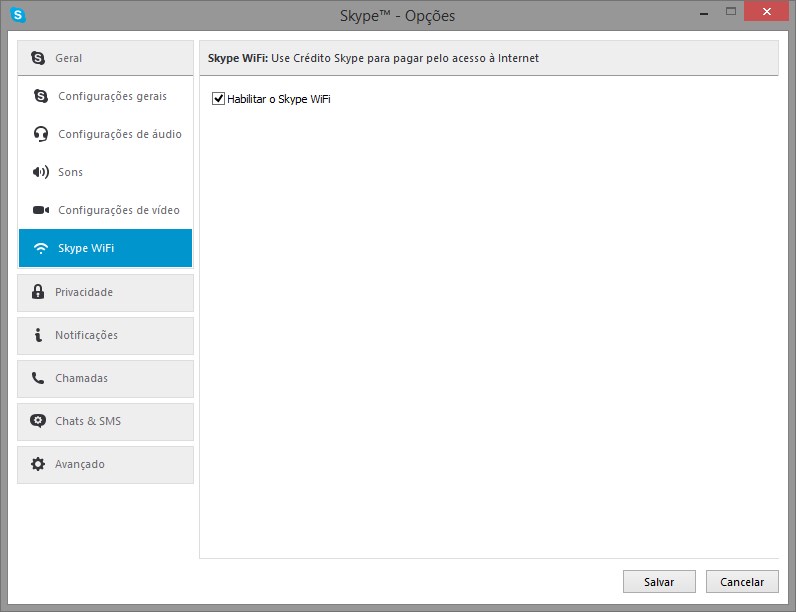This screenshot has height=612, width=796.
Task: Click the padlock icon beside Privacidade
Action: pyautogui.click(x=38, y=292)
